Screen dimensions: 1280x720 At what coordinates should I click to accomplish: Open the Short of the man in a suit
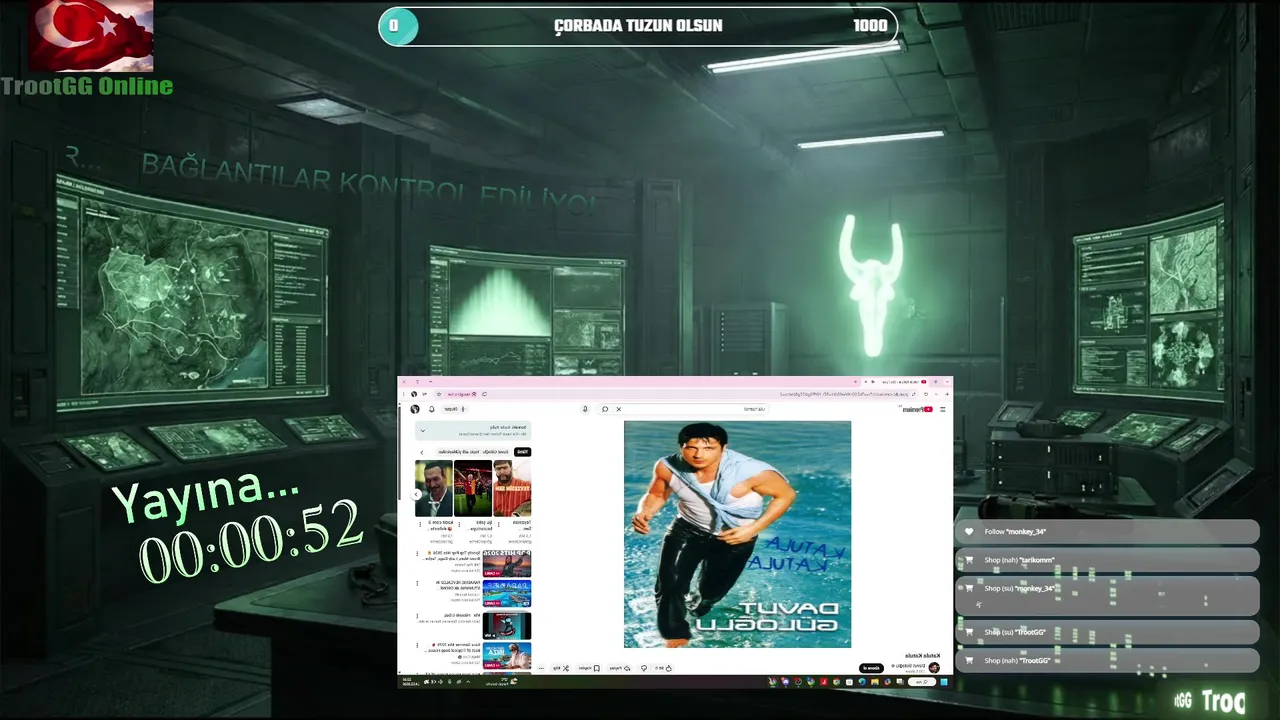[434, 488]
